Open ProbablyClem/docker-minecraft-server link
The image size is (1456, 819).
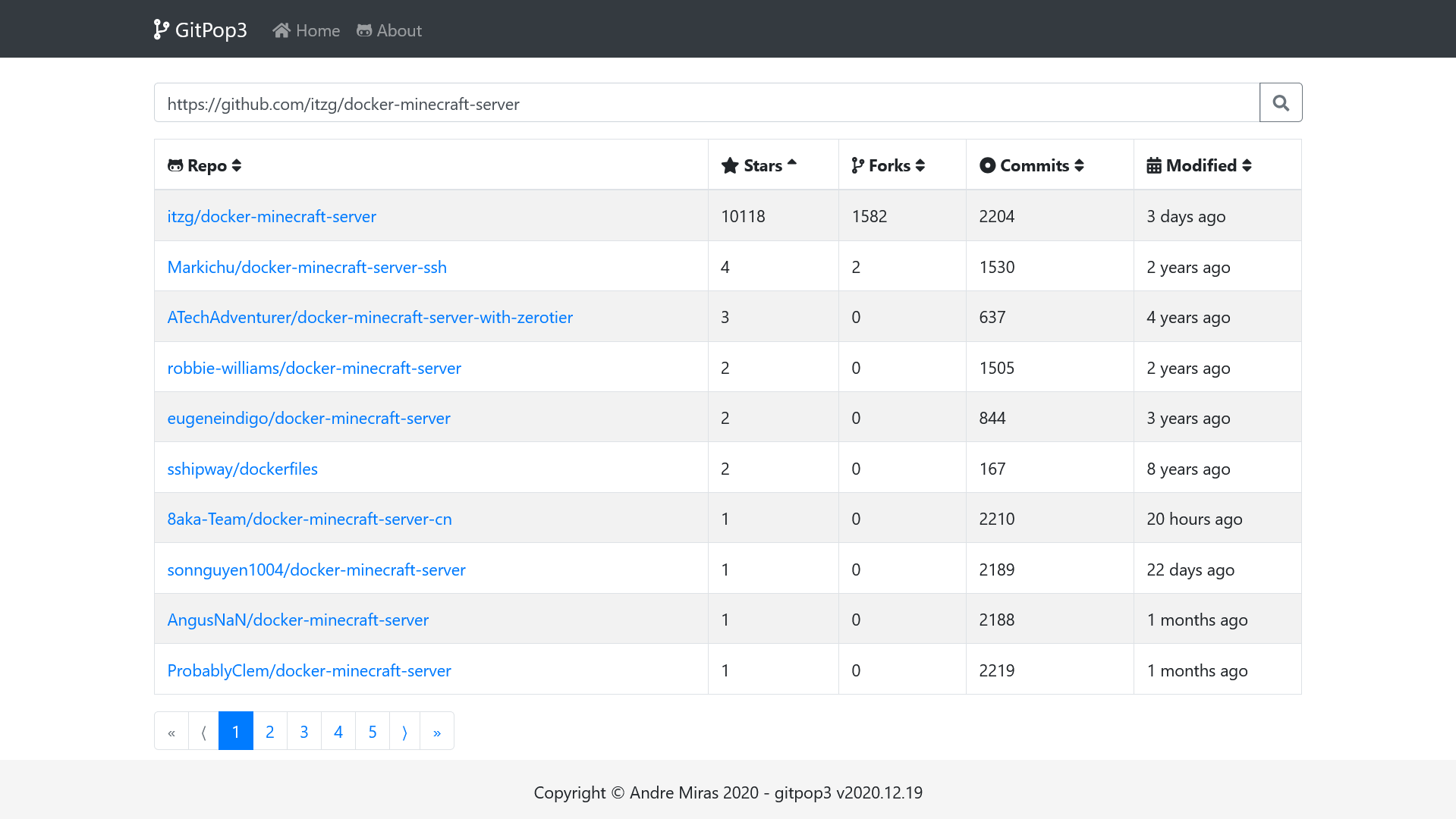click(310, 670)
